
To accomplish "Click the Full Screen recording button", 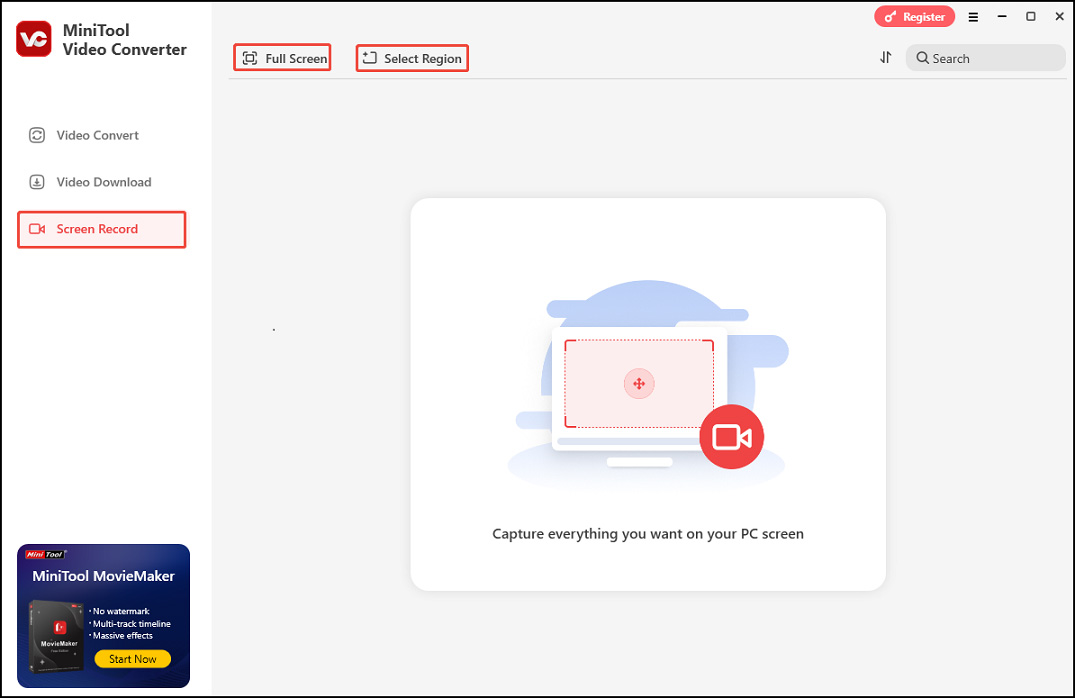I will (282, 58).
